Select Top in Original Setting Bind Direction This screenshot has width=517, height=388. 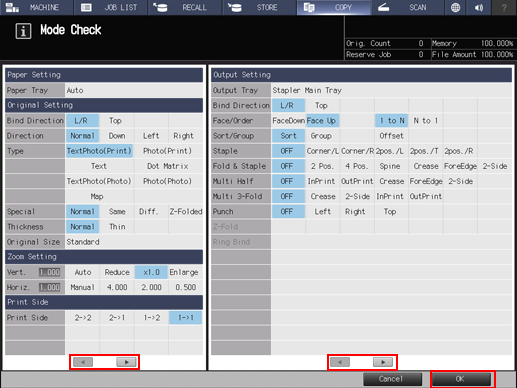tap(116, 121)
